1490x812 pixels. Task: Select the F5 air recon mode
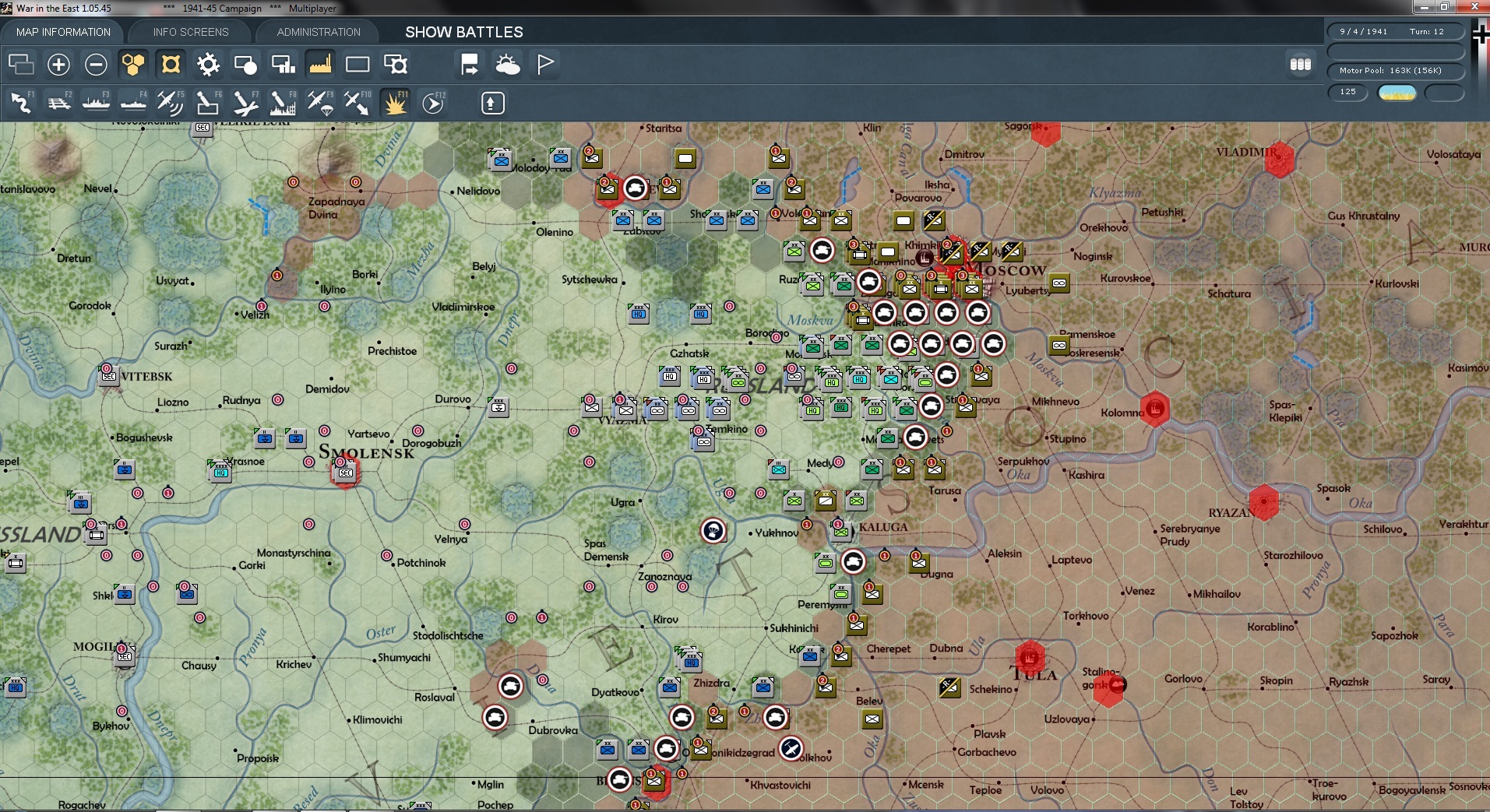tap(171, 102)
